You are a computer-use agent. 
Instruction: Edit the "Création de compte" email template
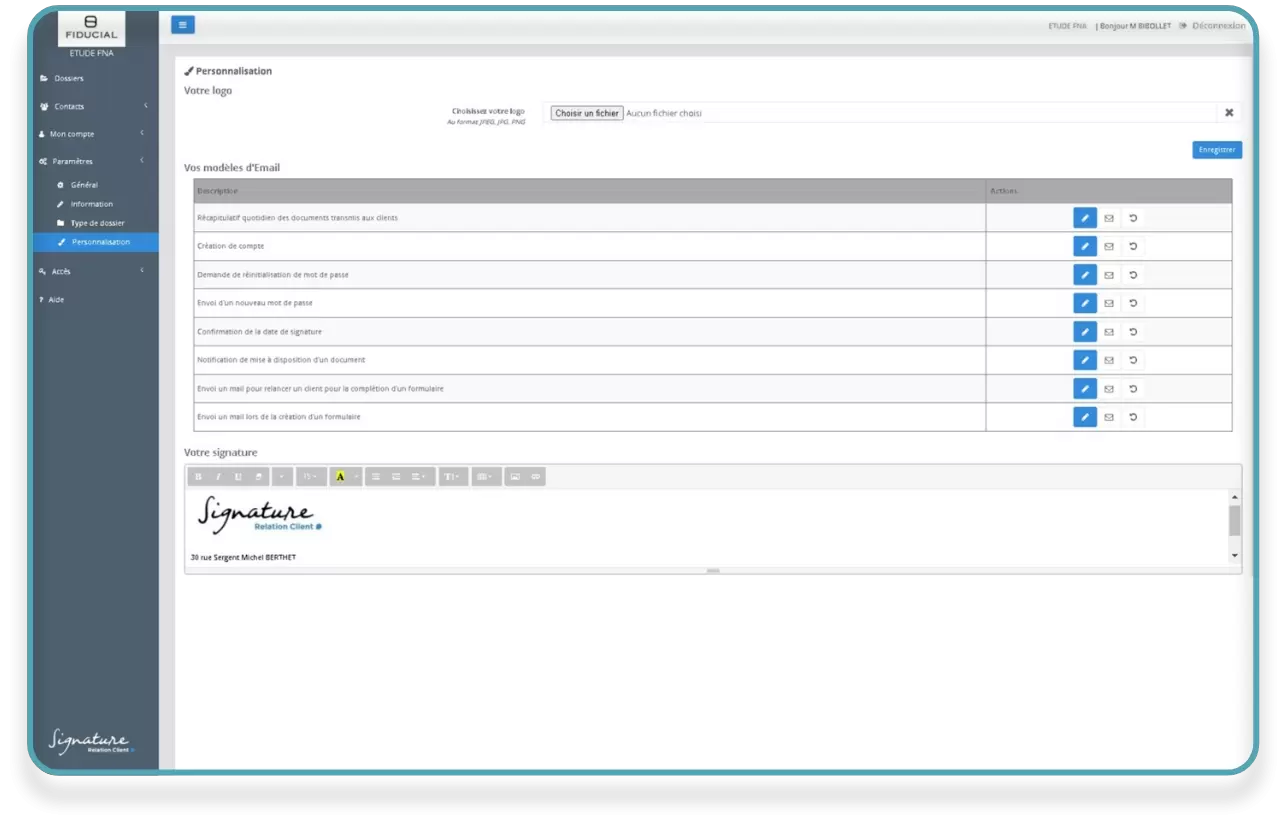1084,246
